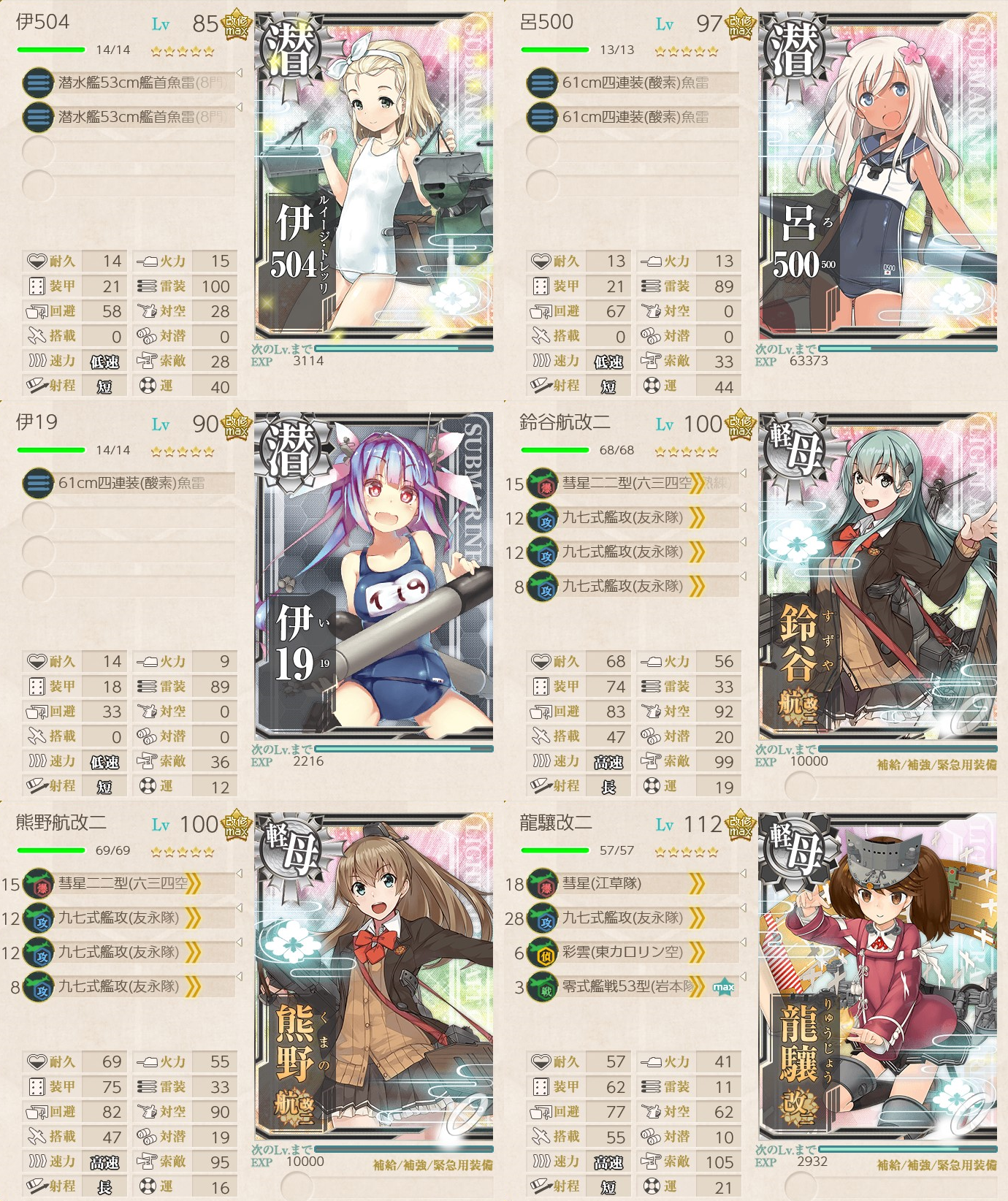The width and height of the screenshot is (1008, 1201).
Task: Select Ro-500's second 61cm torpedo icon
Action: 542,117
